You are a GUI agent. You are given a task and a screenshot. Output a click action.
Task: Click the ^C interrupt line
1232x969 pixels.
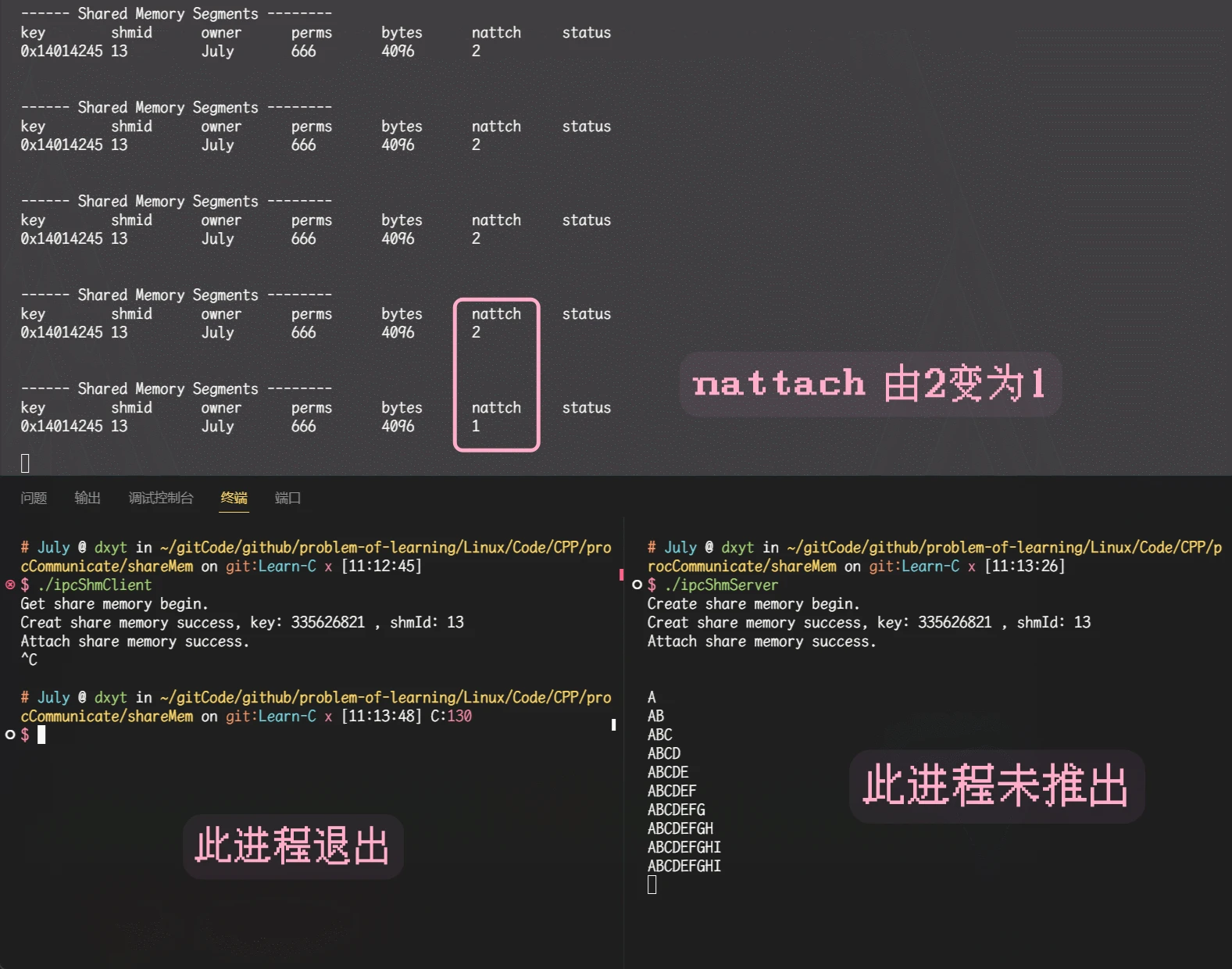pos(29,660)
